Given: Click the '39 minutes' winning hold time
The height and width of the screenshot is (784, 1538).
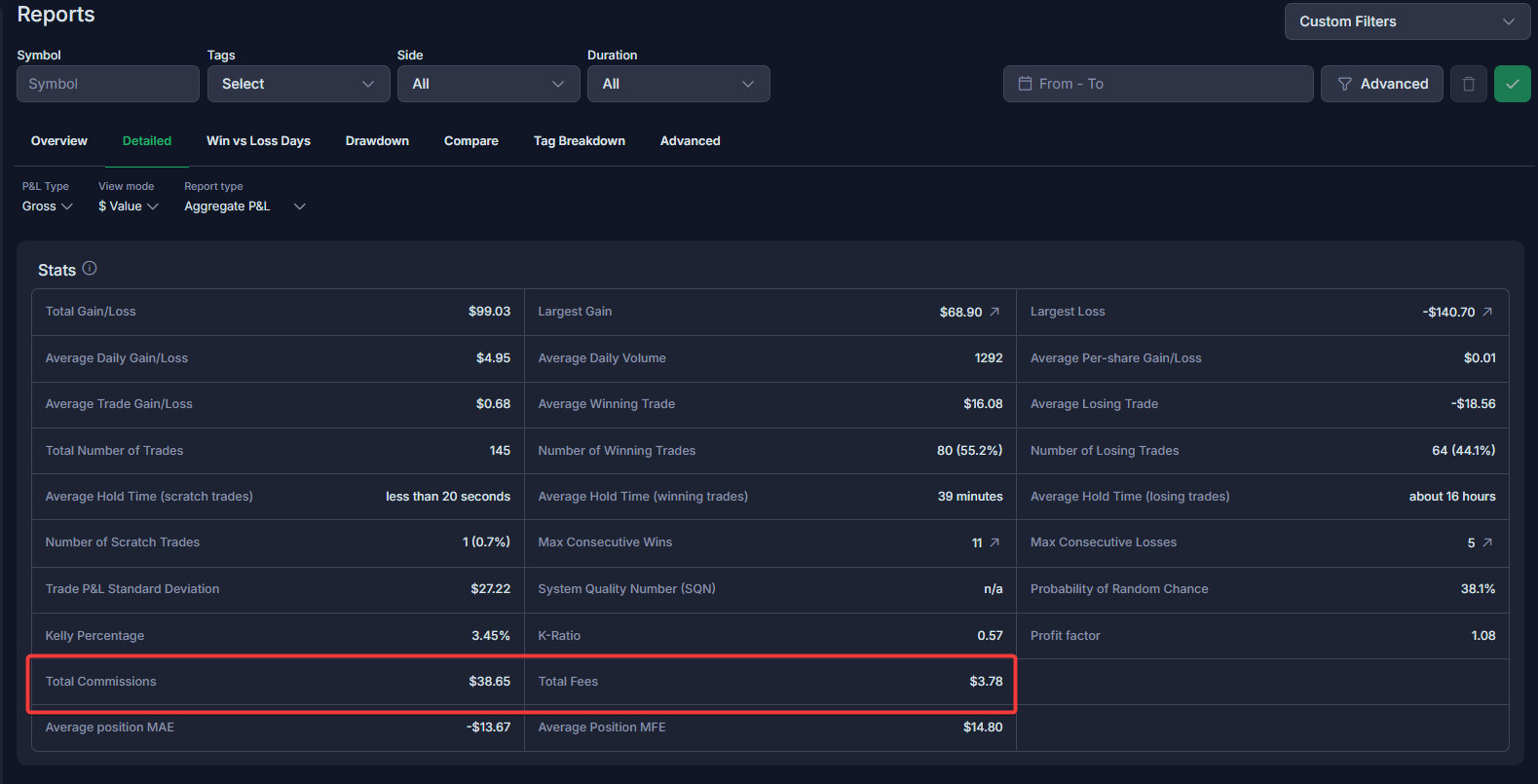Looking at the screenshot, I should pyautogui.click(x=970, y=497).
